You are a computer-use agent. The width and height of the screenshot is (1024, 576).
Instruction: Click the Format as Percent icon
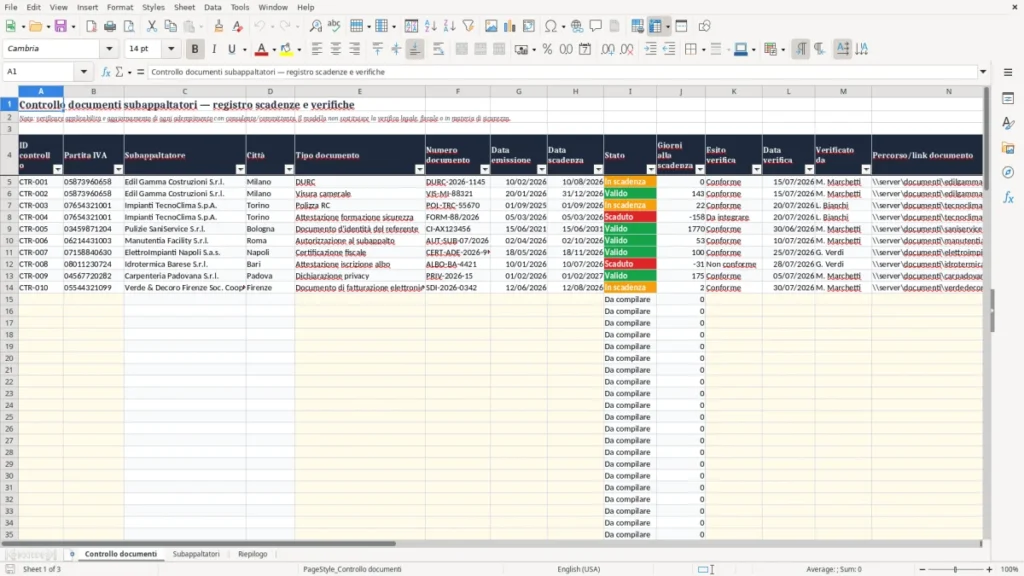pos(547,49)
